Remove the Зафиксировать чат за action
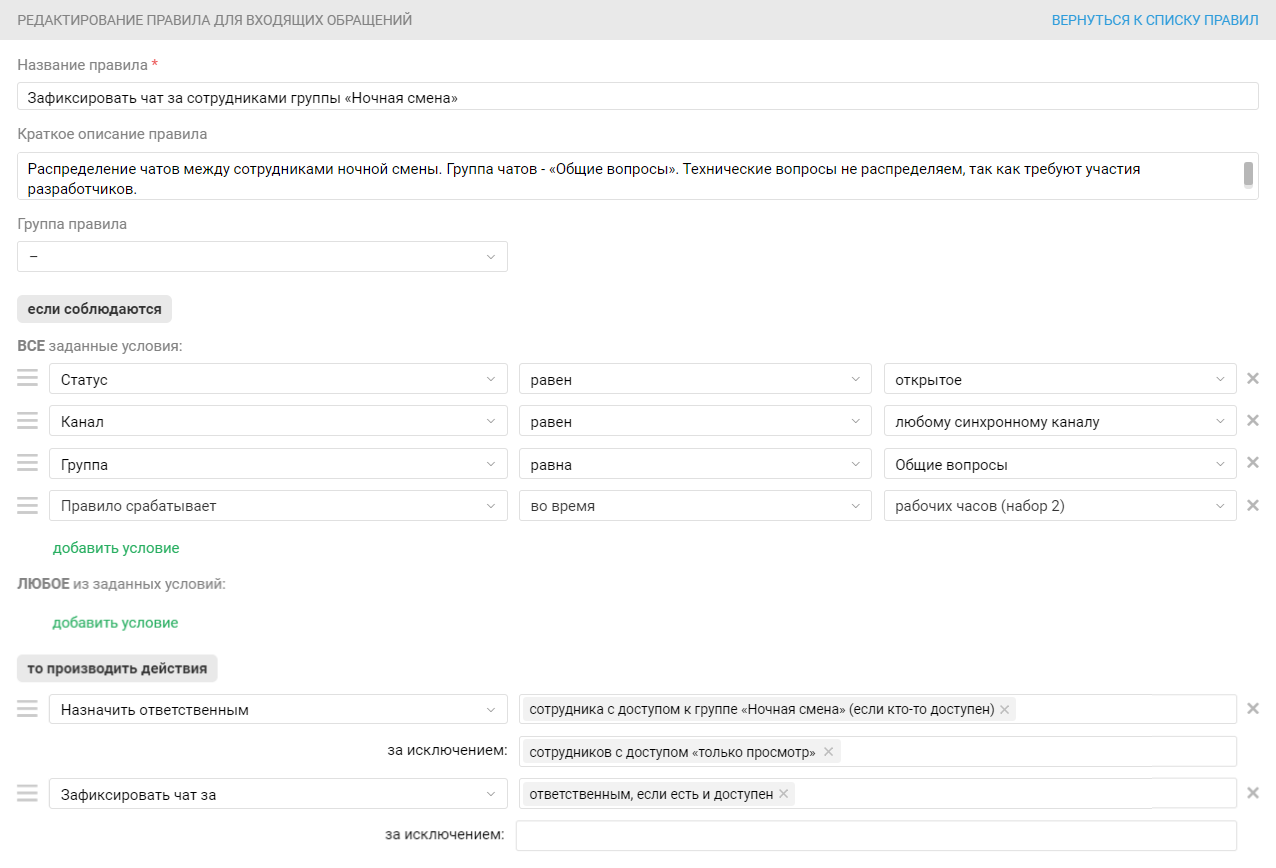Viewport: 1276px width, 868px height. [x=1252, y=793]
